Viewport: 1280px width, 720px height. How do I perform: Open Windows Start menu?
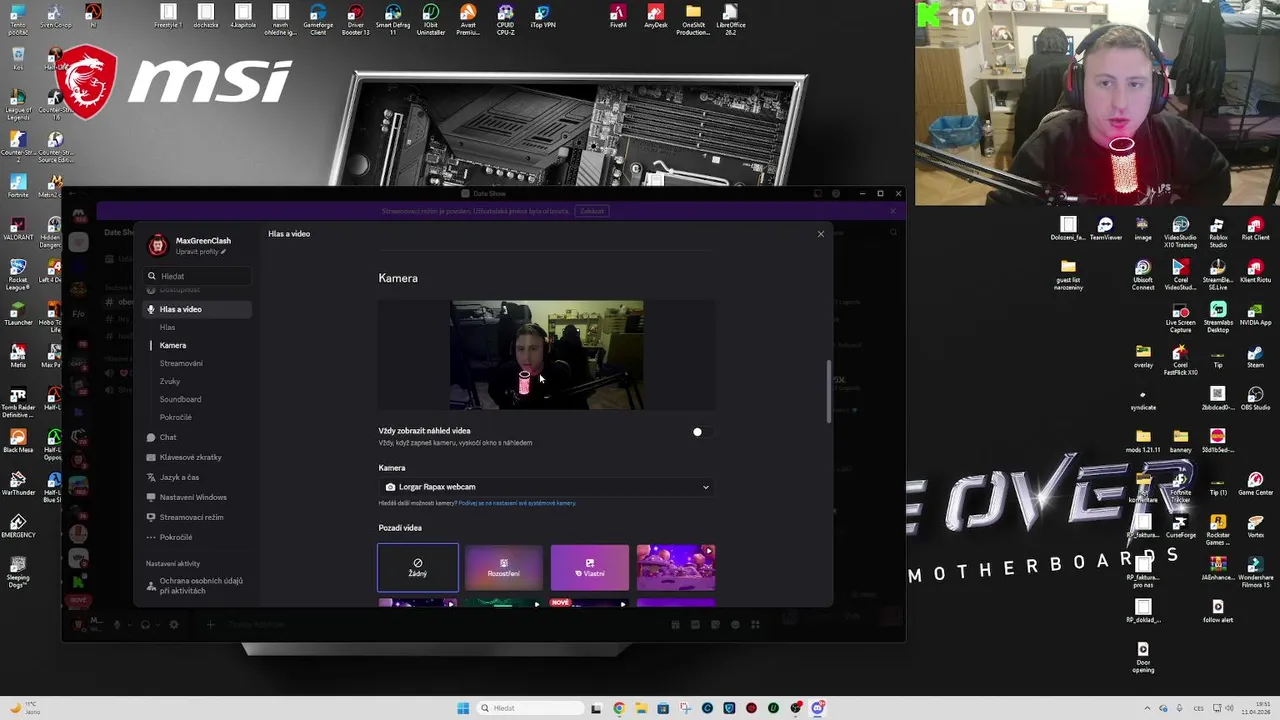pyautogui.click(x=463, y=708)
